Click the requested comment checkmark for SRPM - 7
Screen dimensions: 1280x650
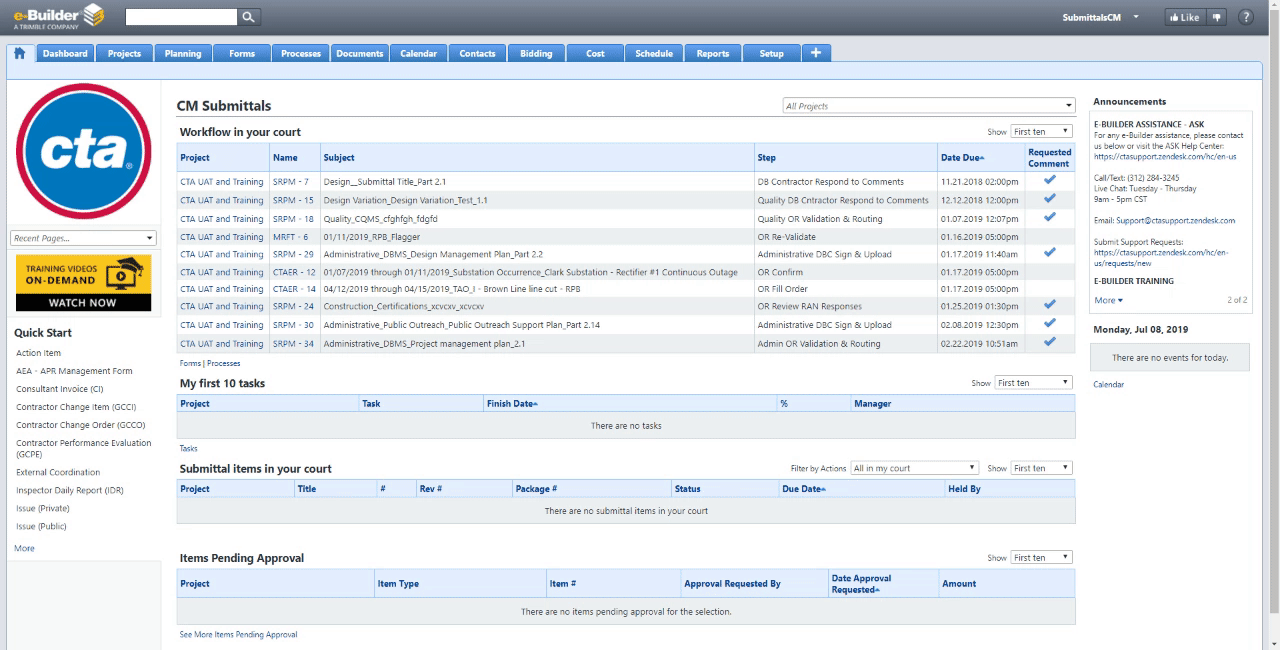pos(1049,181)
